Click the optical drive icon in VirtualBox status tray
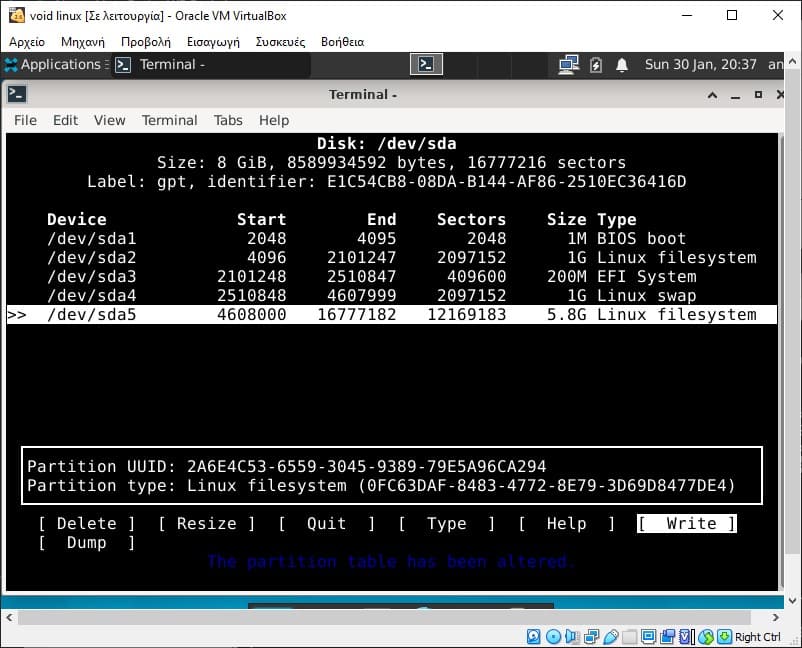This screenshot has width=802, height=648. pos(553,637)
